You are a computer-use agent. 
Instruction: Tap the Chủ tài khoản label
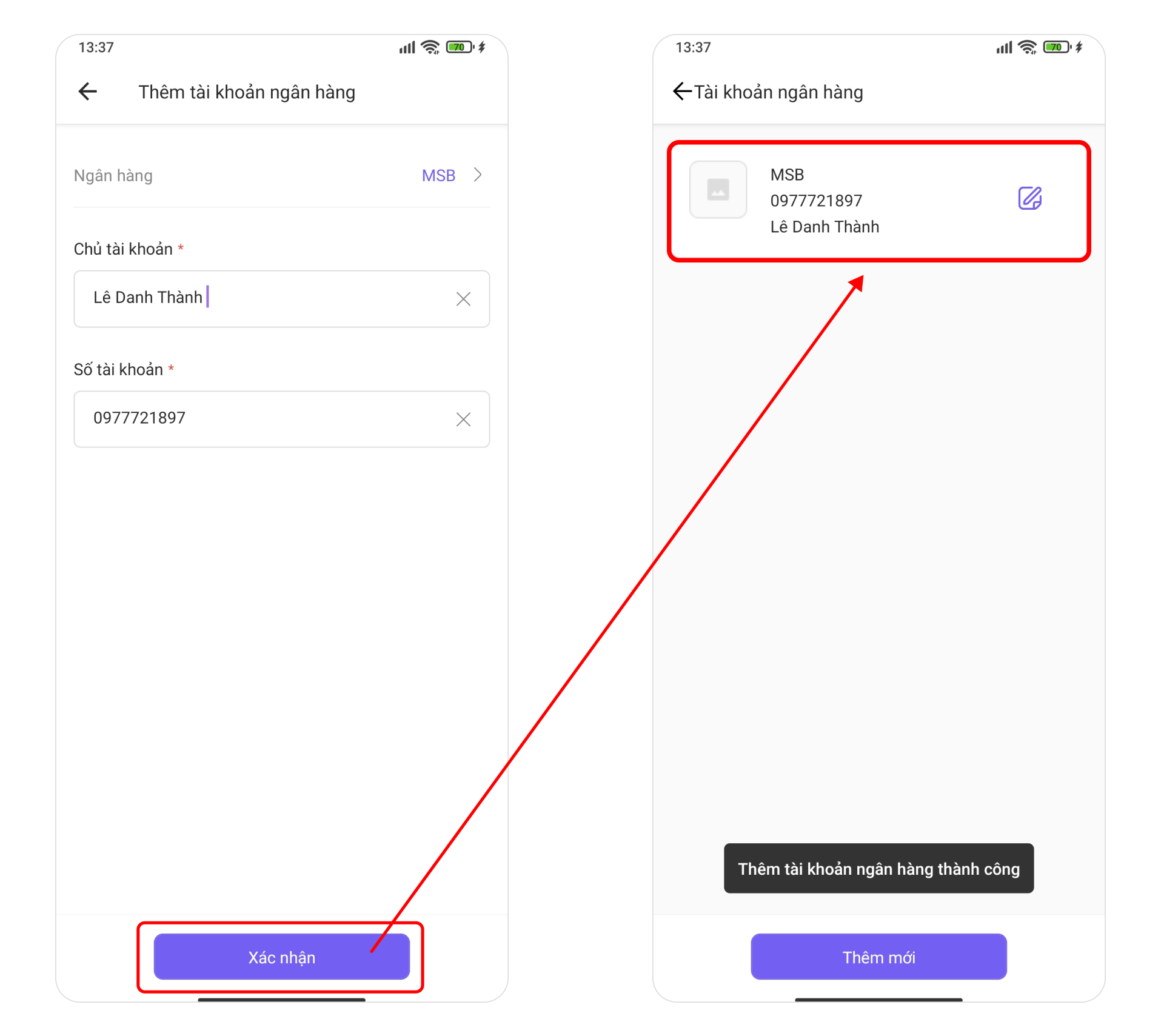point(129,249)
